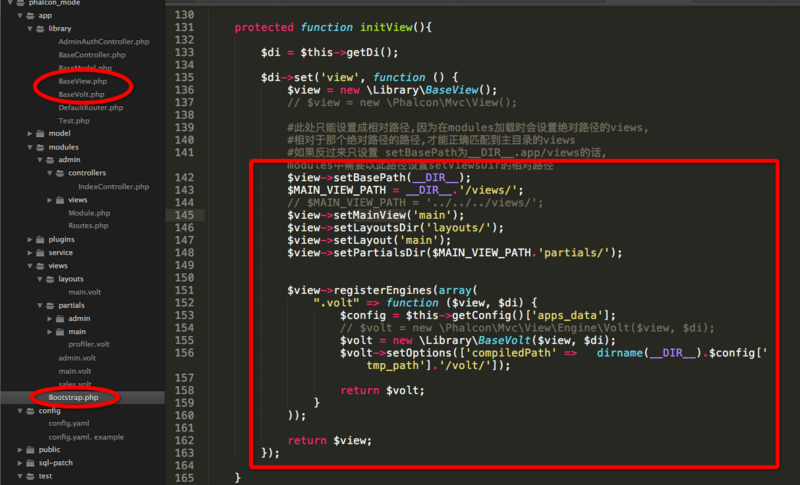Open IndexController.php under controllers
This screenshot has width=800, height=485.
[114, 187]
